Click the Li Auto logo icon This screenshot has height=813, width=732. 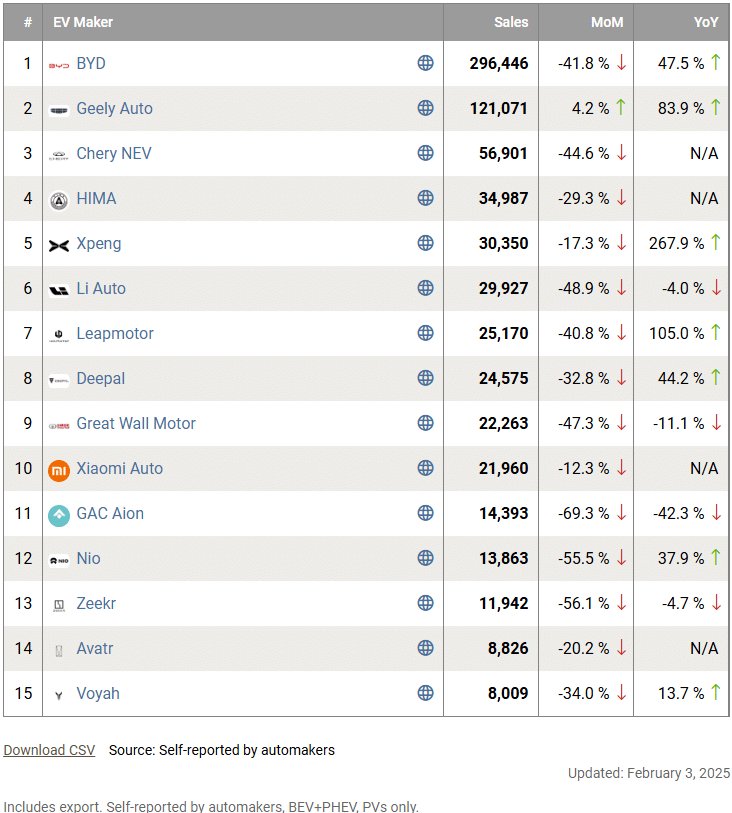pos(59,289)
